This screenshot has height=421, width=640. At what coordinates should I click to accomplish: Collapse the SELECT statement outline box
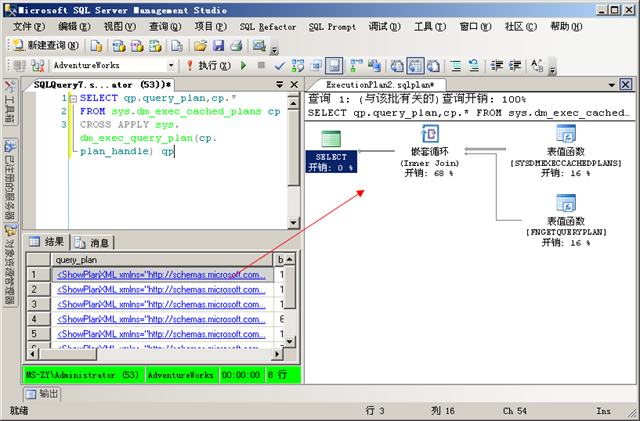[x=73, y=98]
